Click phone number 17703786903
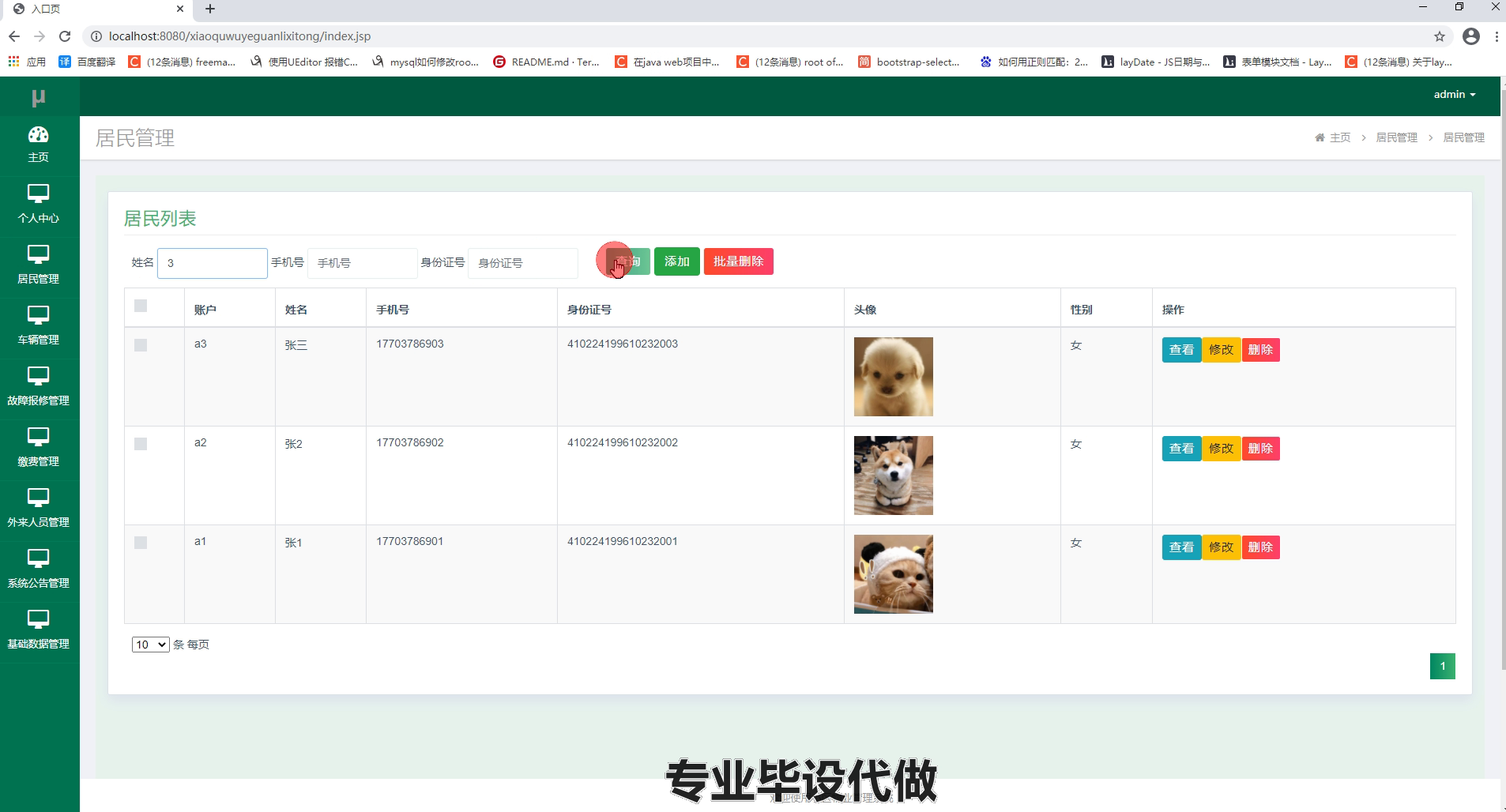The image size is (1506, 812). (410, 344)
